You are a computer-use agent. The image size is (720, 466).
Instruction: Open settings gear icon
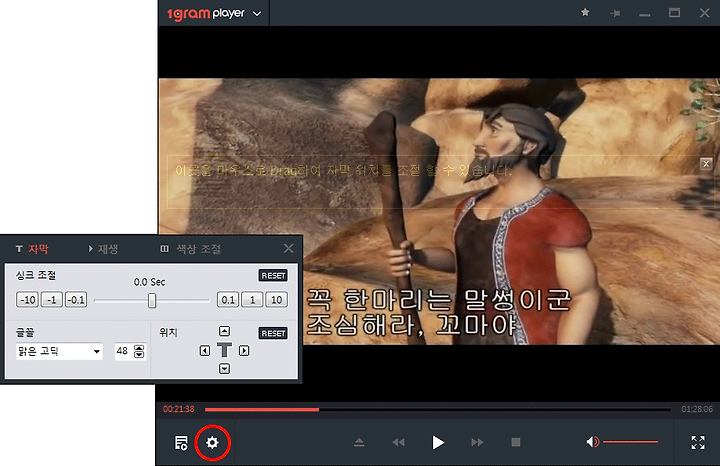[212, 443]
